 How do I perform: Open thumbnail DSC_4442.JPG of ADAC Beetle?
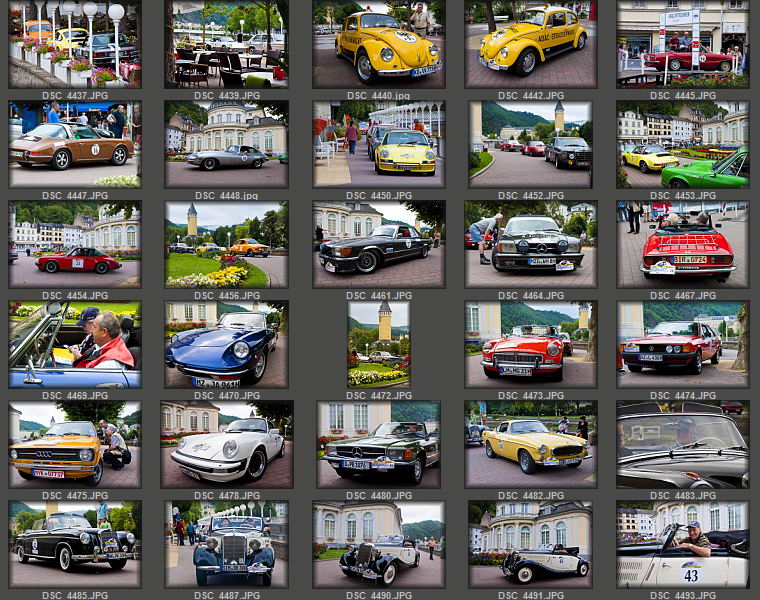coord(530,44)
